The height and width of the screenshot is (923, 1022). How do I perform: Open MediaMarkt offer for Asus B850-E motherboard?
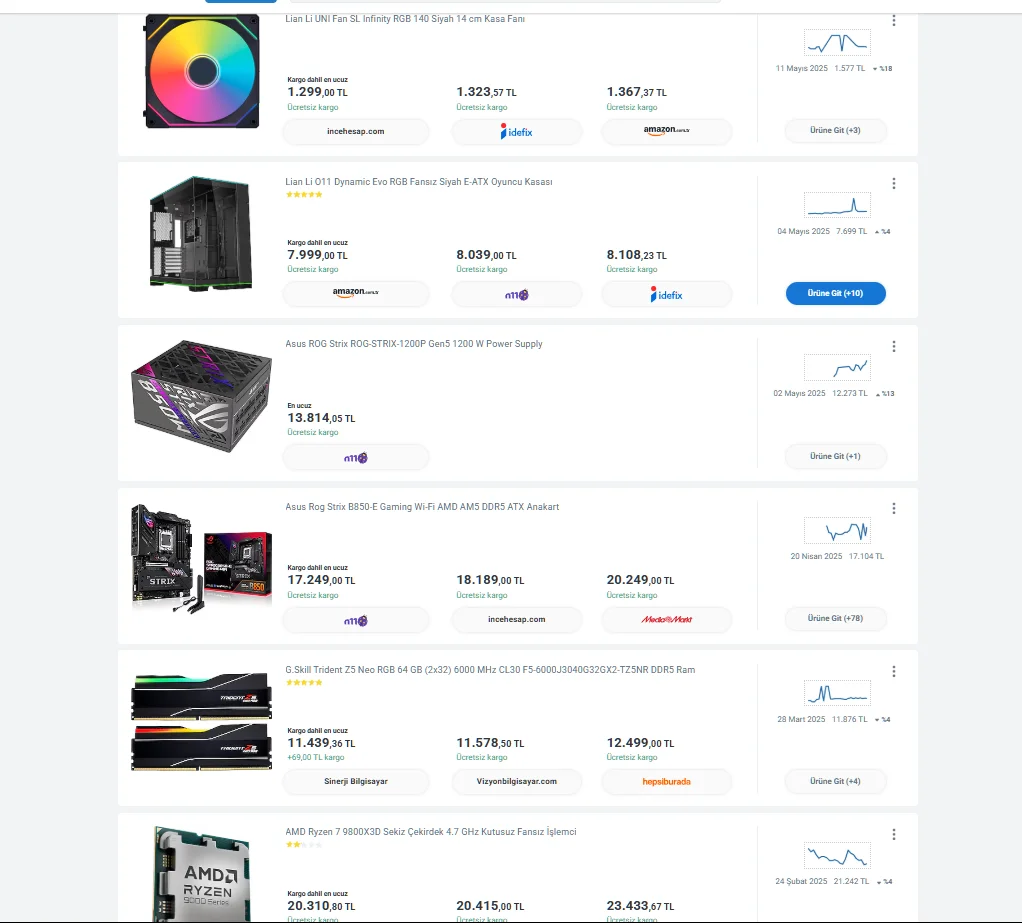(x=667, y=620)
